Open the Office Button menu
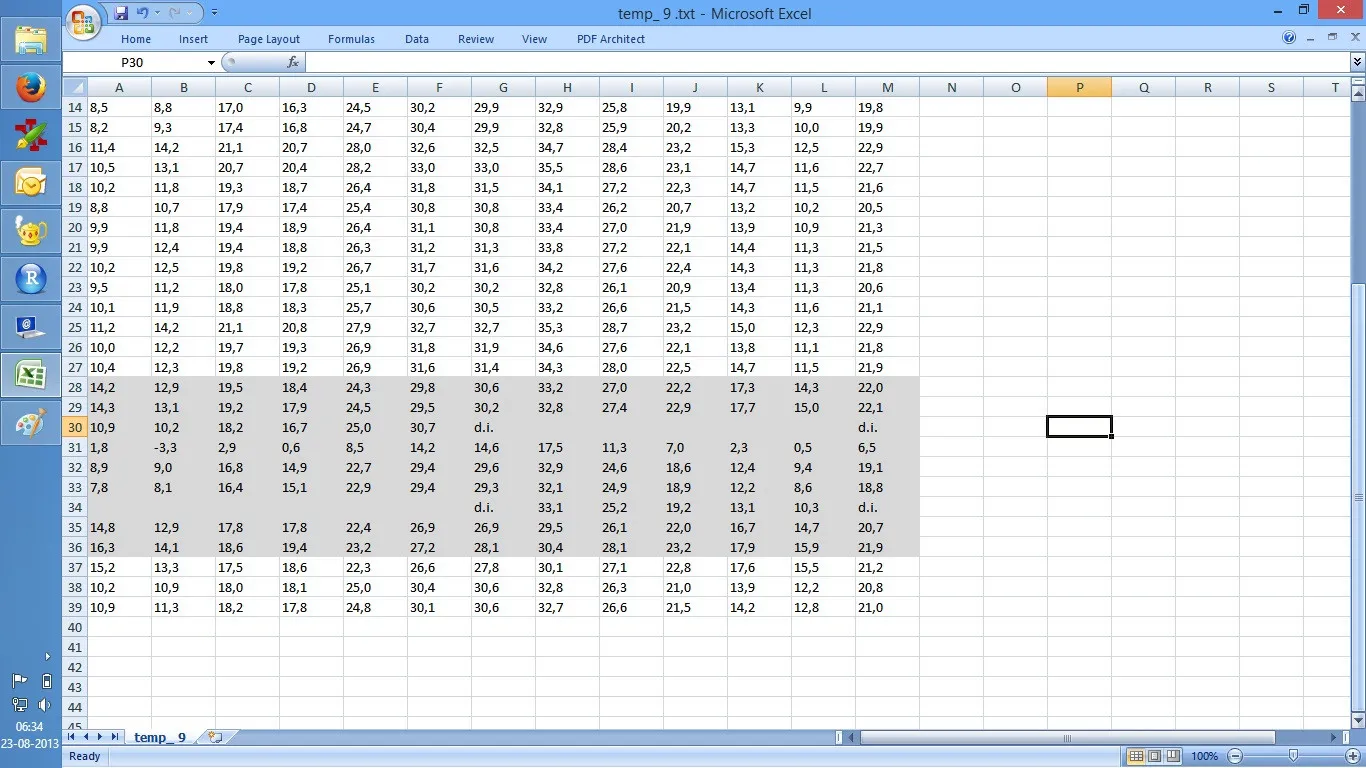This screenshot has height=768, width=1366. click(85, 21)
